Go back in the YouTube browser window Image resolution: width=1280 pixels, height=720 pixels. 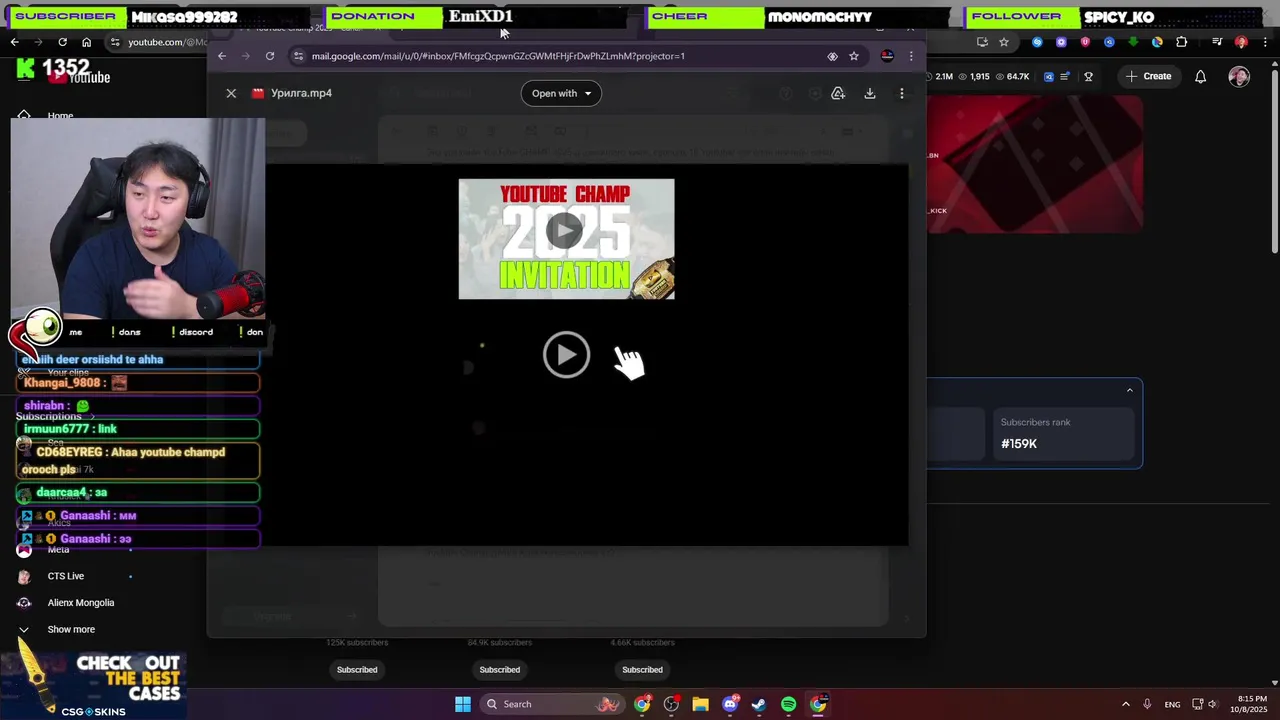pyautogui.click(x=14, y=42)
